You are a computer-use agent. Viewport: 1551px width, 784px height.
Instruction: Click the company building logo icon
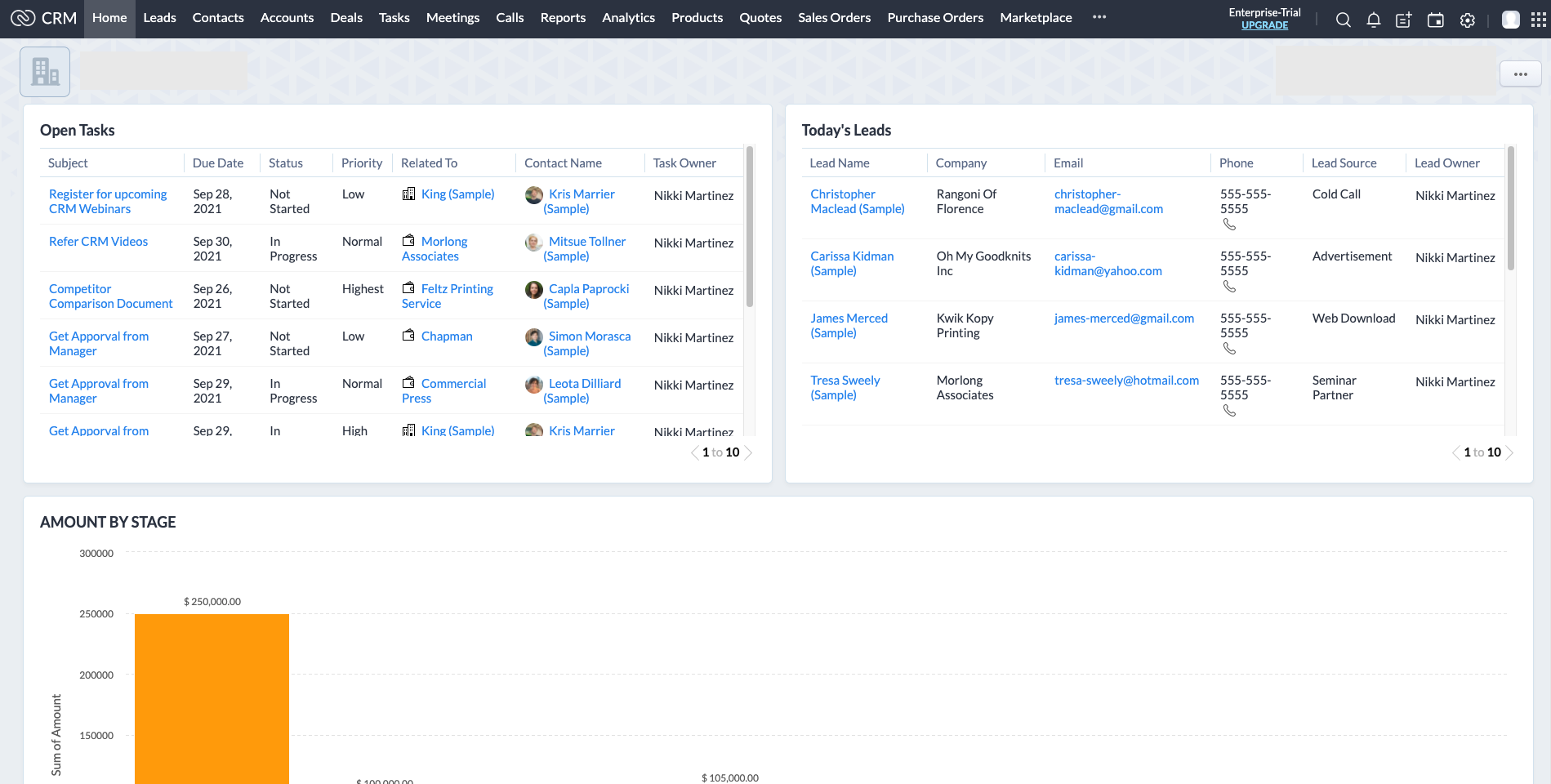tap(45, 72)
